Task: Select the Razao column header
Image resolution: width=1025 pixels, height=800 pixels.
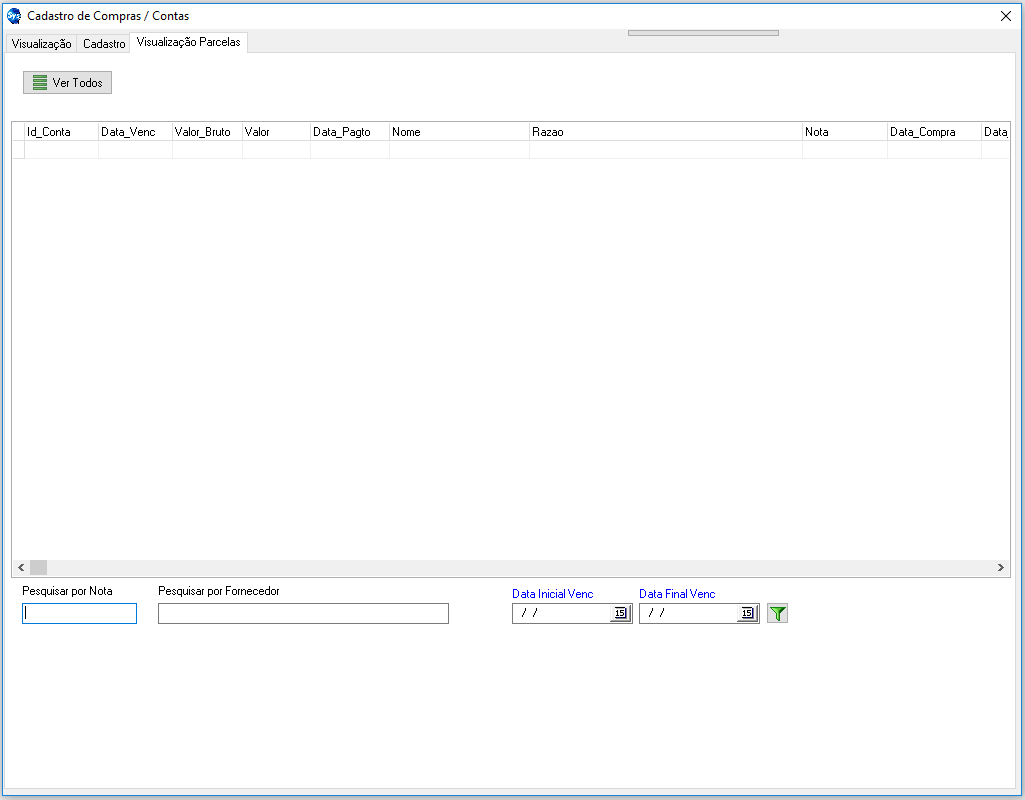Action: (x=665, y=132)
